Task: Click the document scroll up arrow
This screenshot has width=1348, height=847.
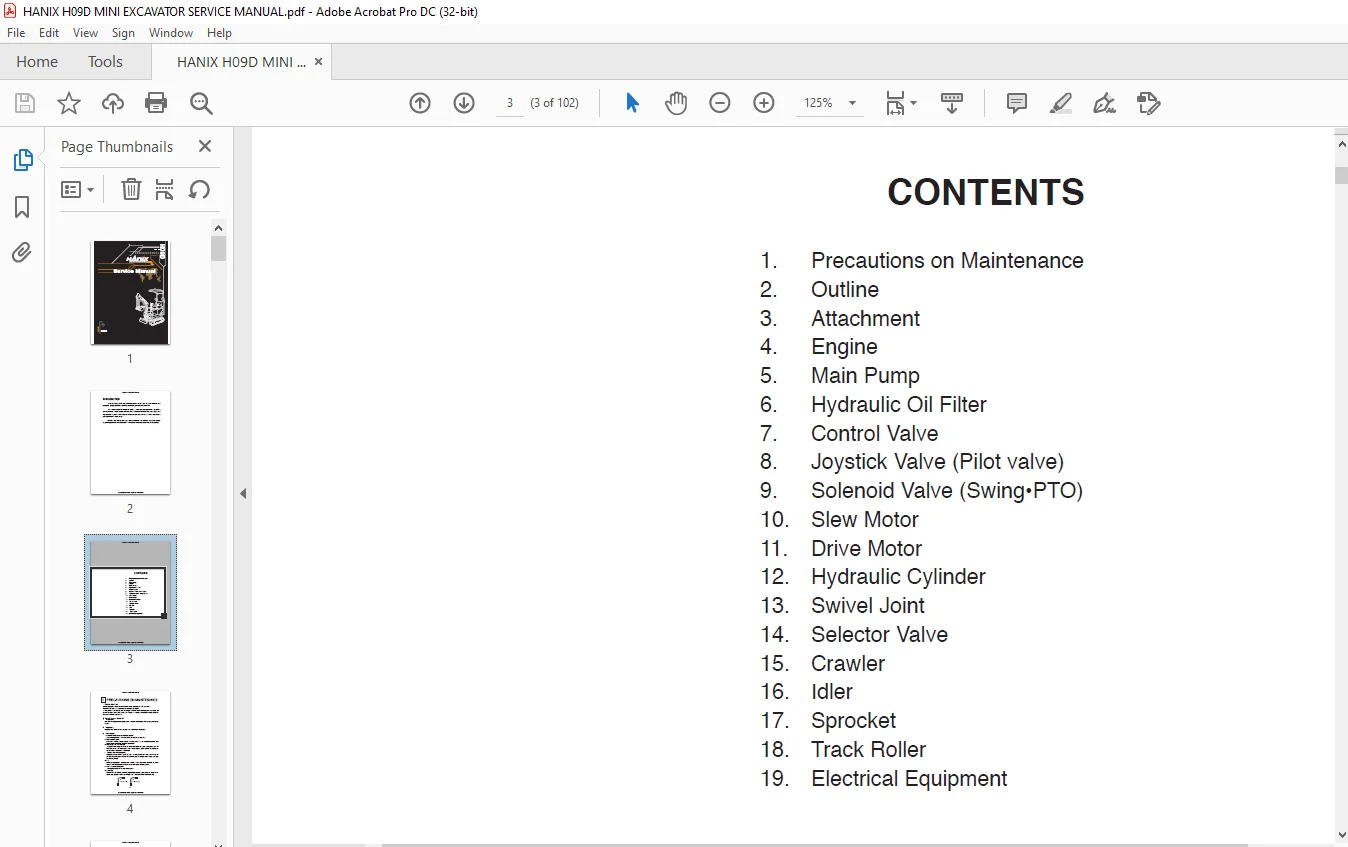Action: (1341, 143)
